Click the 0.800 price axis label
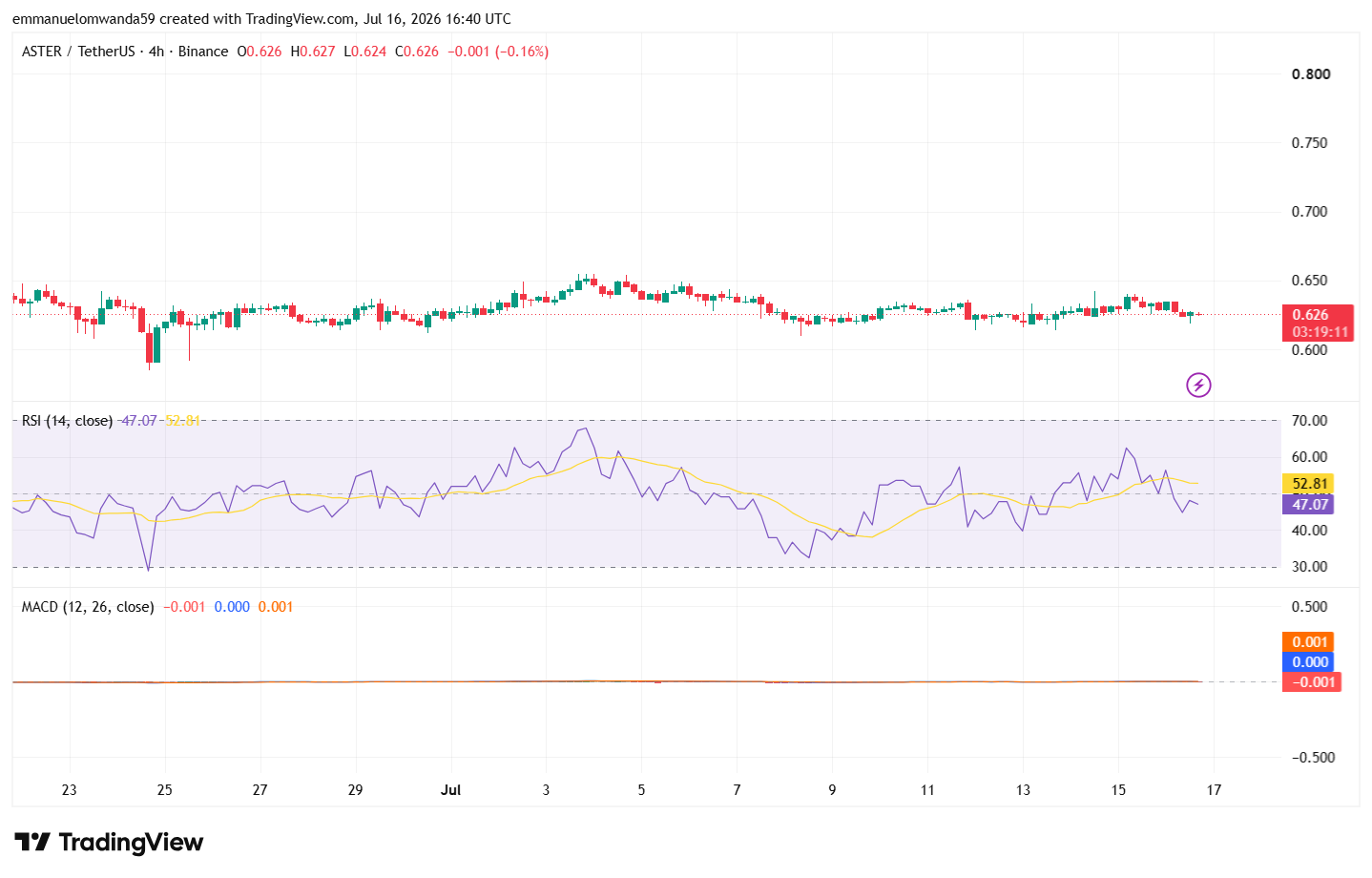This screenshot has width=1372, height=878. [x=1311, y=74]
